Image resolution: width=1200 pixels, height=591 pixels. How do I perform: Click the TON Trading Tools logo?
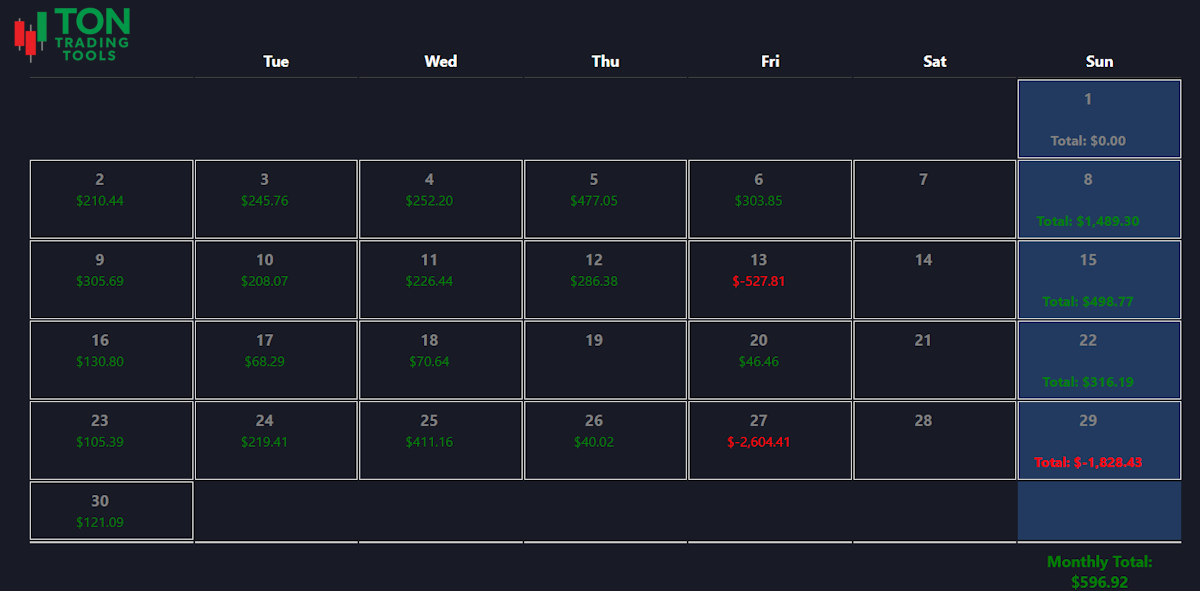tap(72, 34)
